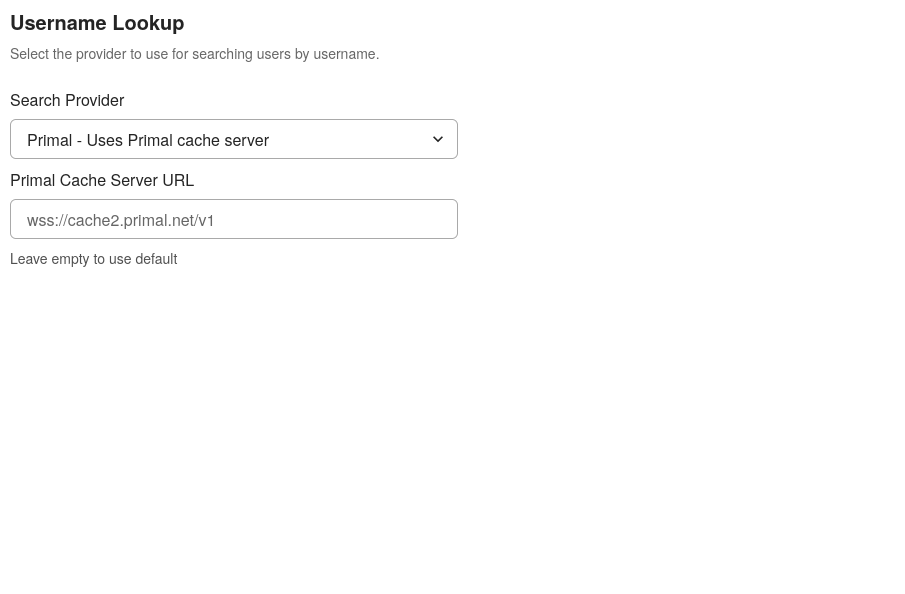905x594 pixels.
Task: Click the word 'Primal' in the provider combo box
Action: coord(49,140)
